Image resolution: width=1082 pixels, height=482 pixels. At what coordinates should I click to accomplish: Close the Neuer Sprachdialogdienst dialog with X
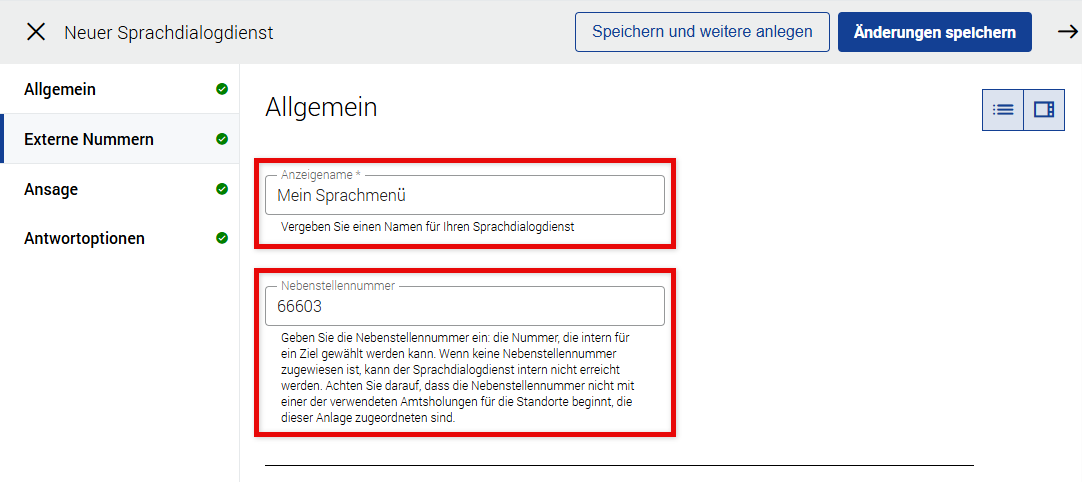36,32
